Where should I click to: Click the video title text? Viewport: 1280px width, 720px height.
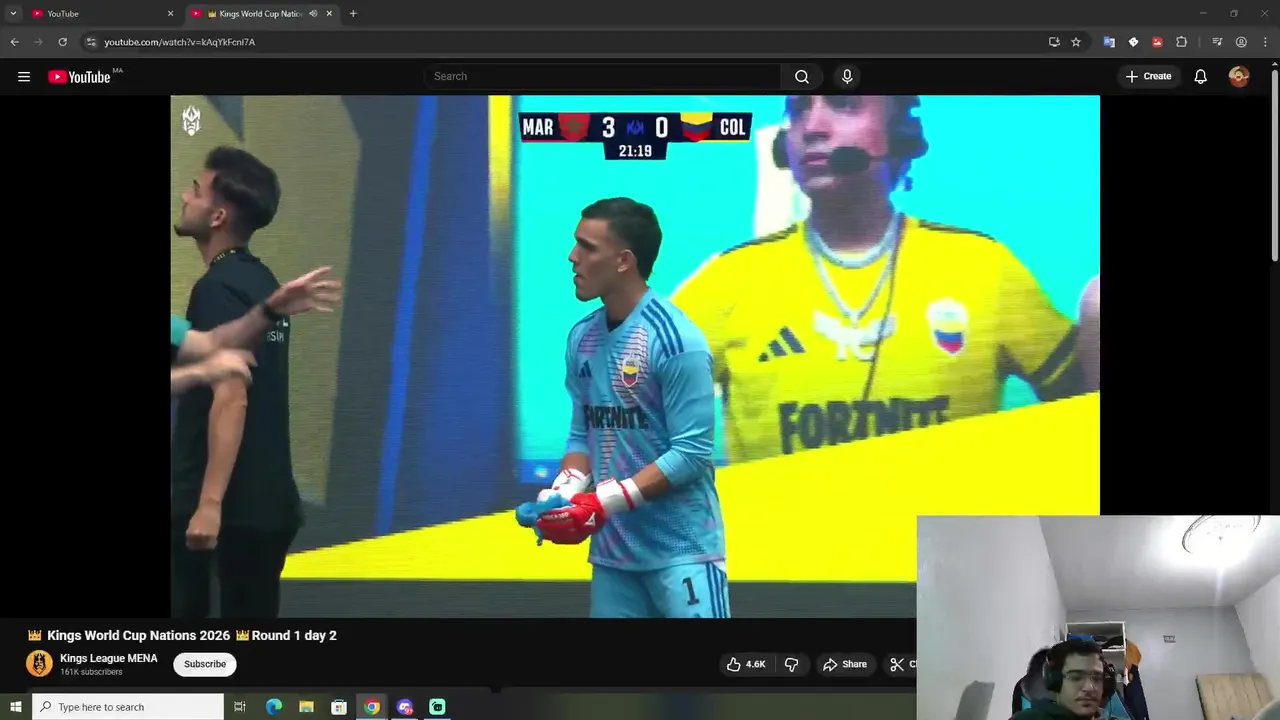(x=182, y=635)
